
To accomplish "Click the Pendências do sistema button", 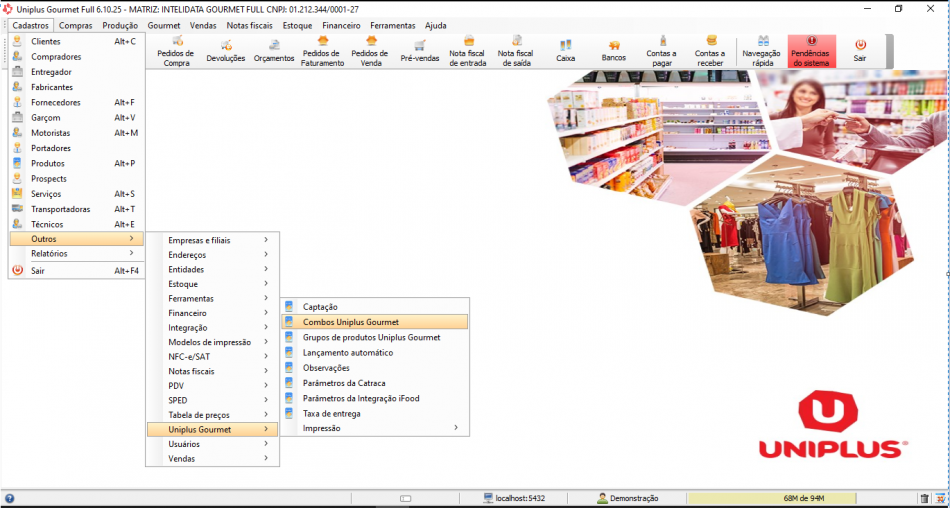I will (x=811, y=52).
